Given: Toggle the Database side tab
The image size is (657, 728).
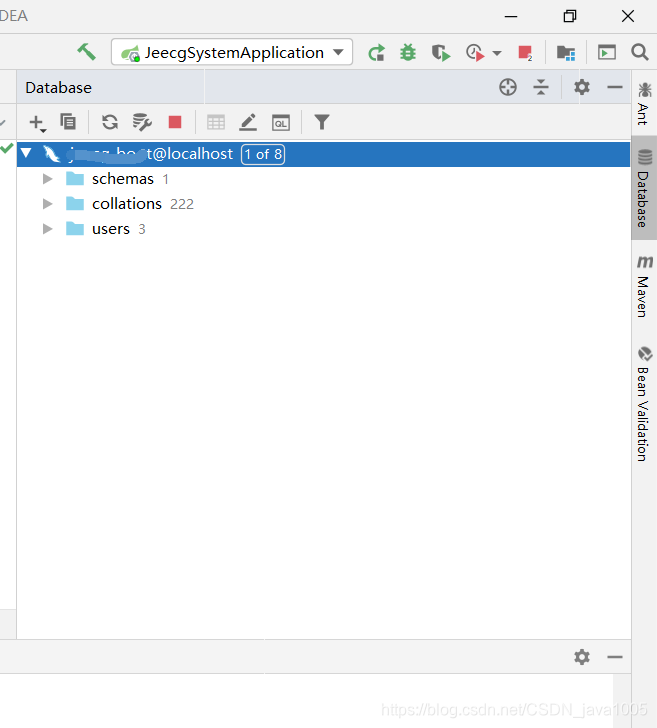Looking at the screenshot, I should click(644, 188).
